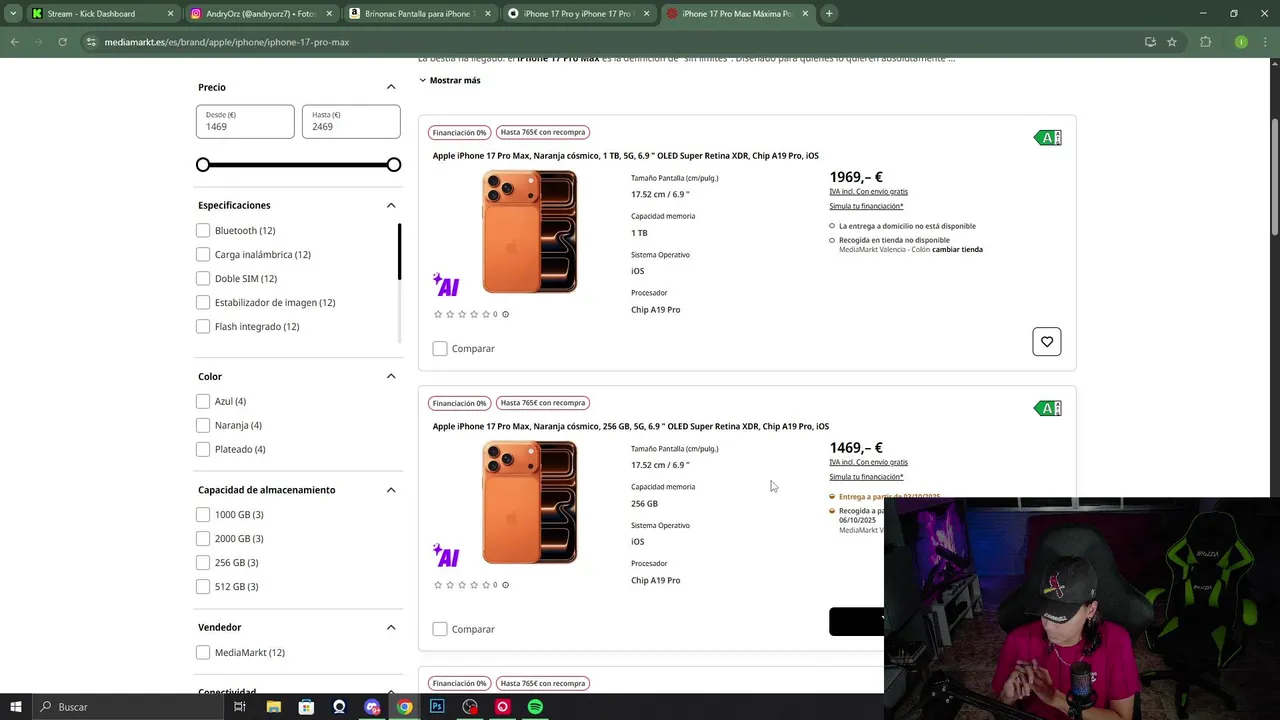Open the Windows Start menu
The image size is (1280, 720).
16,707
